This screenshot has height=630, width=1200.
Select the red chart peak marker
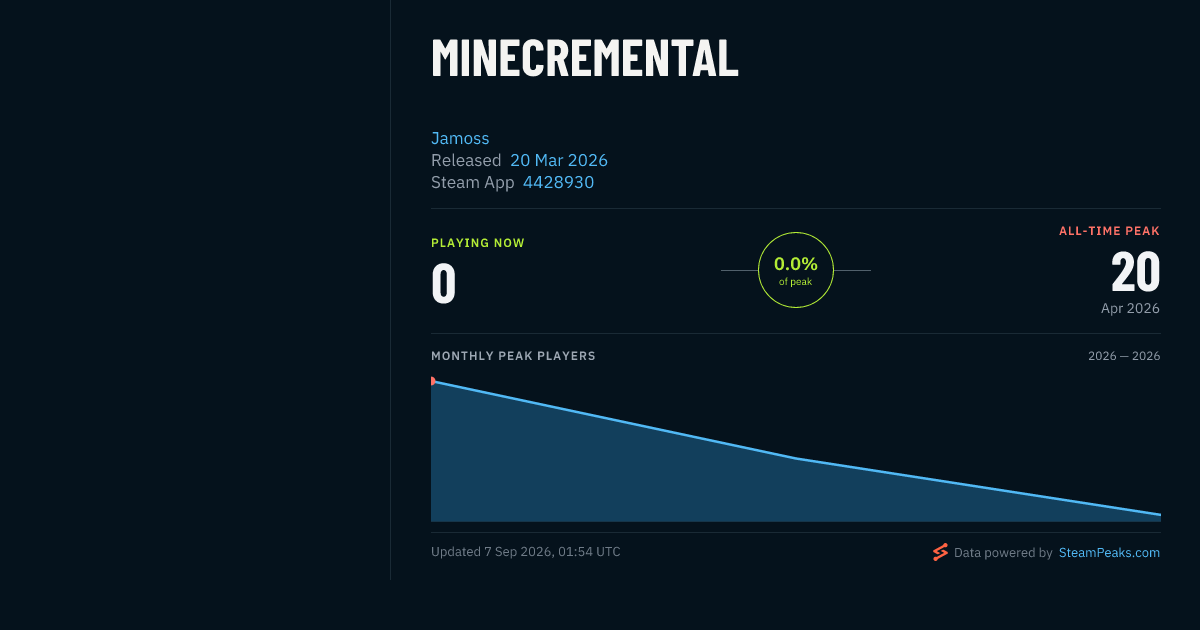pyautogui.click(x=433, y=381)
